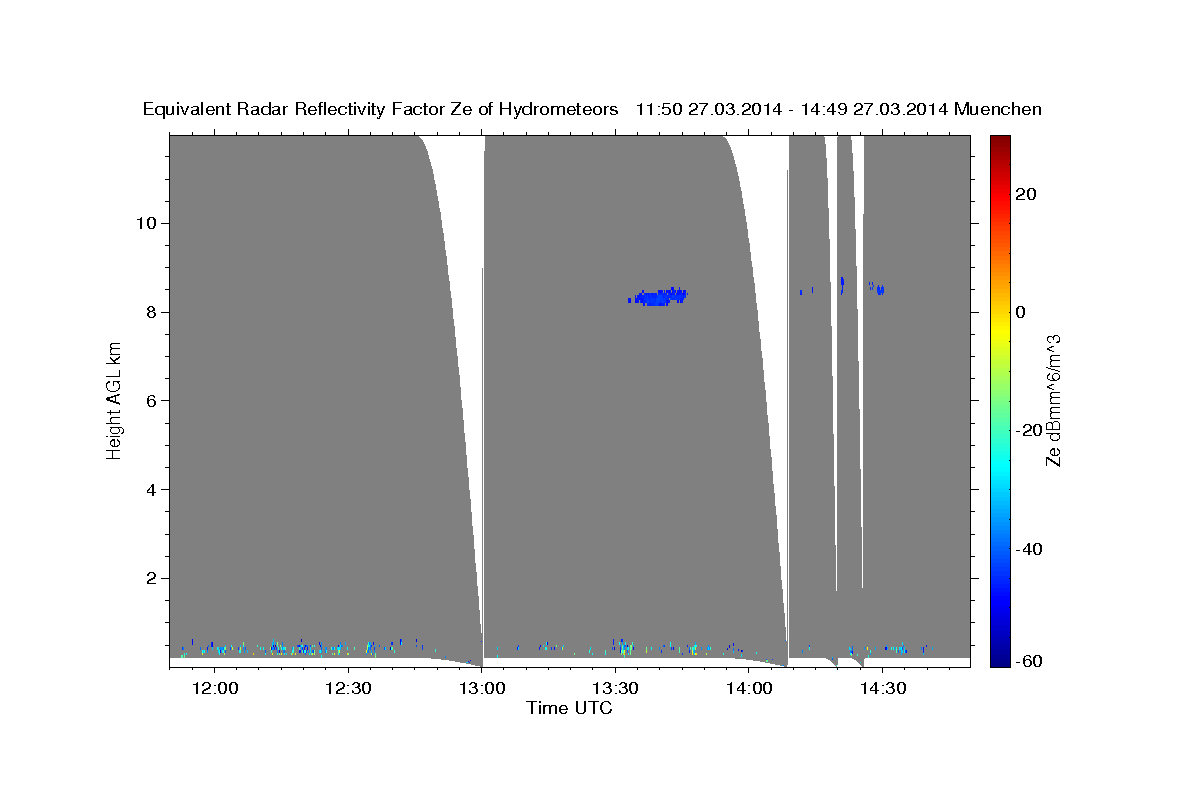The height and width of the screenshot is (800, 1200).
Task: Click the height axis tick label '4'
Action: 149,490
